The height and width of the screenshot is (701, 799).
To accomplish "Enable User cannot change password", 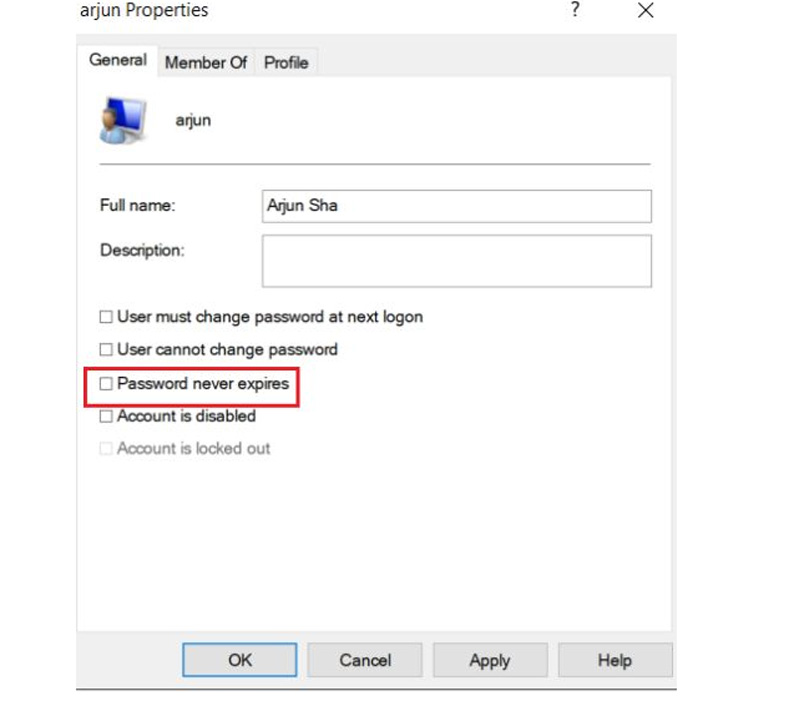I will click(x=106, y=349).
